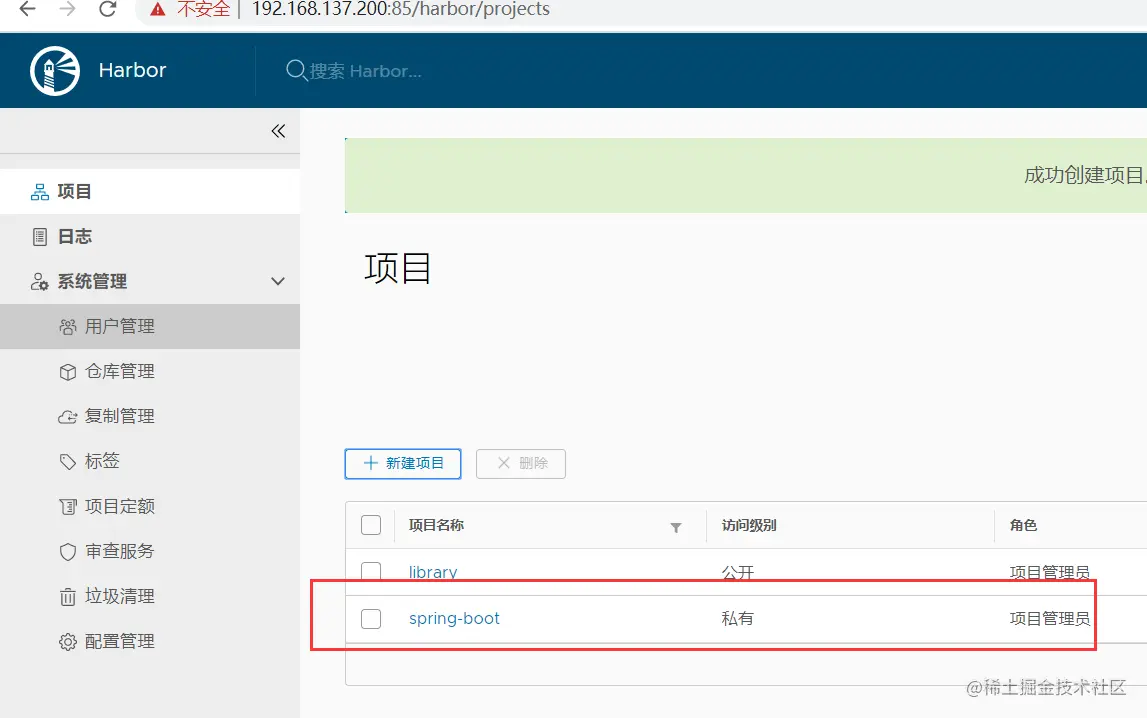Click the 项目 page heading
This screenshot has width=1147, height=718.
[398, 268]
